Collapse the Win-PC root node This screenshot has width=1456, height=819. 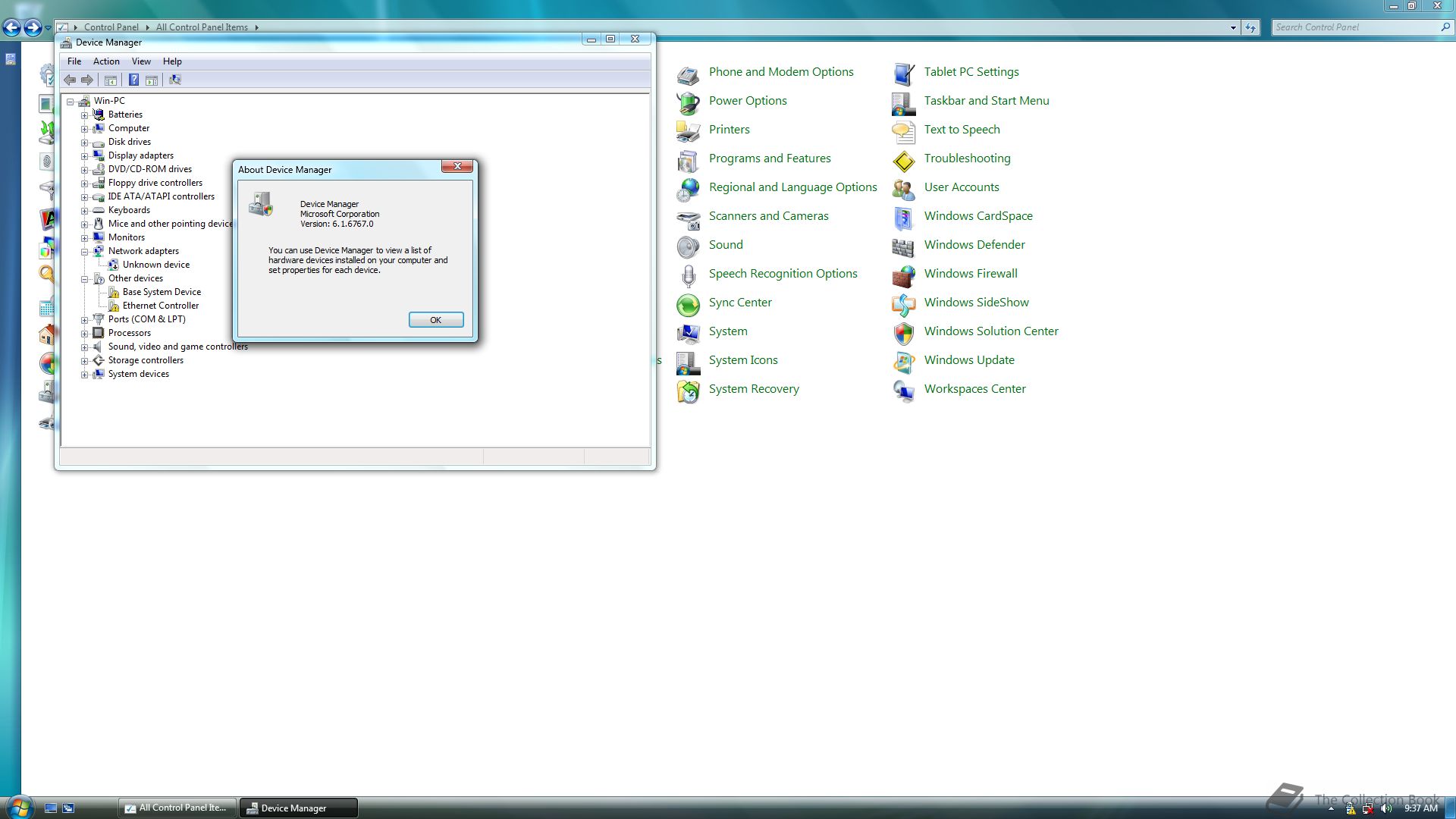coord(71,101)
